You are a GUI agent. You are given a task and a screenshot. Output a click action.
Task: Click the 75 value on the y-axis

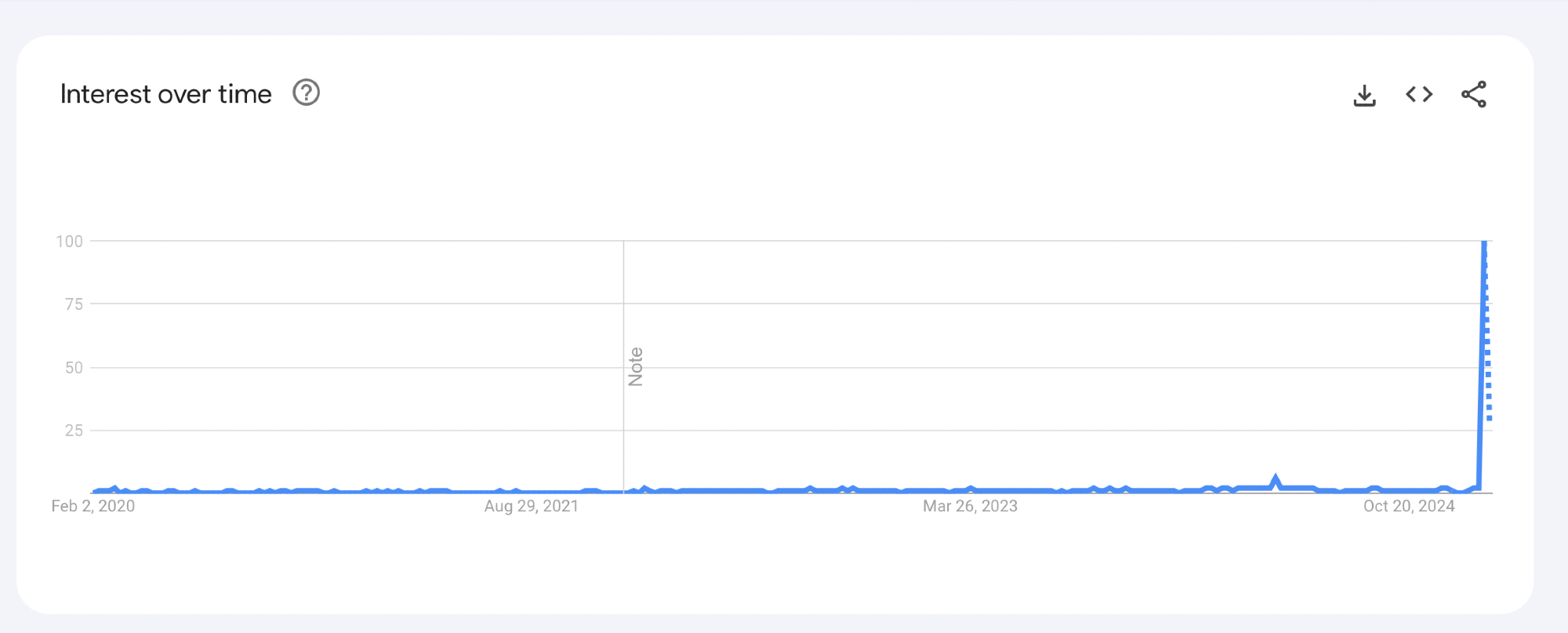74,304
